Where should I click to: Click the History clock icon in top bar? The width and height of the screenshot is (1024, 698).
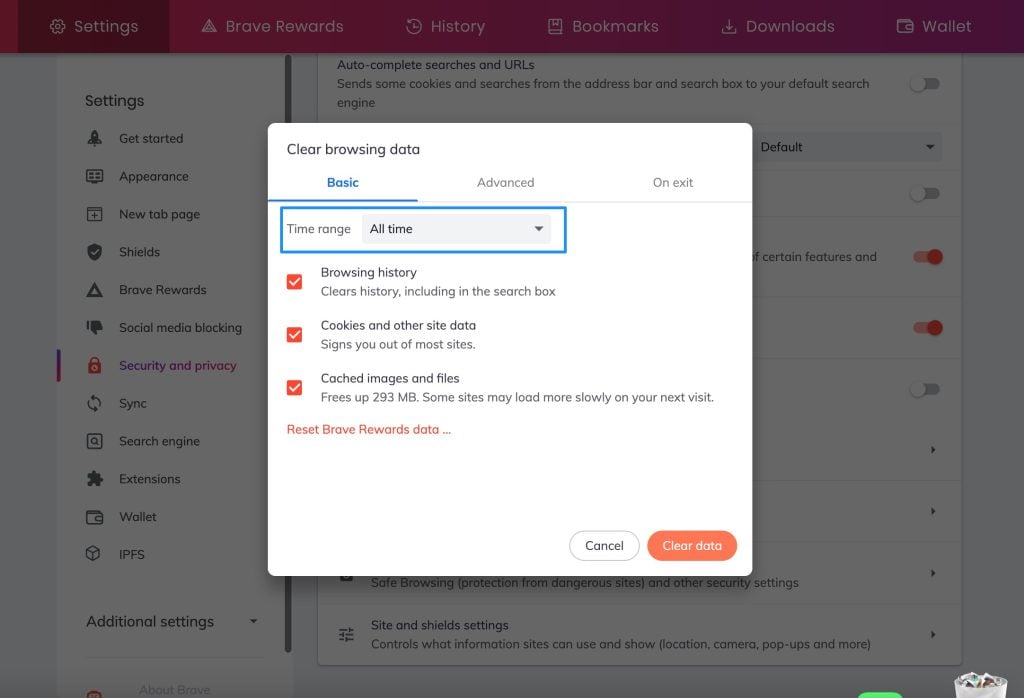(x=413, y=26)
